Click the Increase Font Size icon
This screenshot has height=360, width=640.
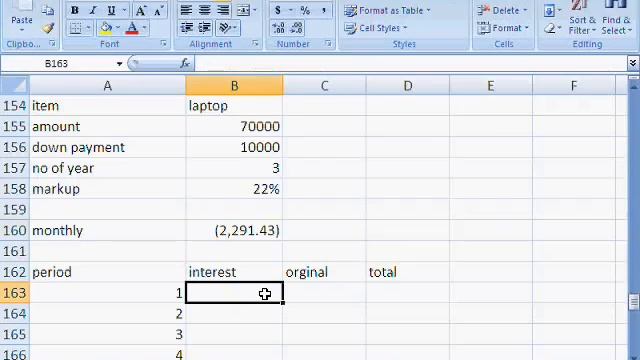[x=140, y=10]
